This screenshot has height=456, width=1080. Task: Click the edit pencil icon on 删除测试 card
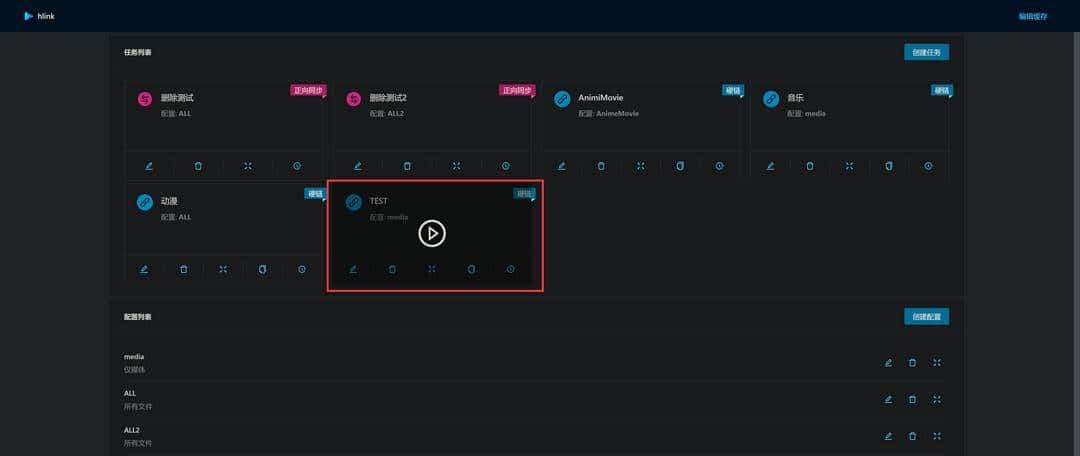pos(149,166)
